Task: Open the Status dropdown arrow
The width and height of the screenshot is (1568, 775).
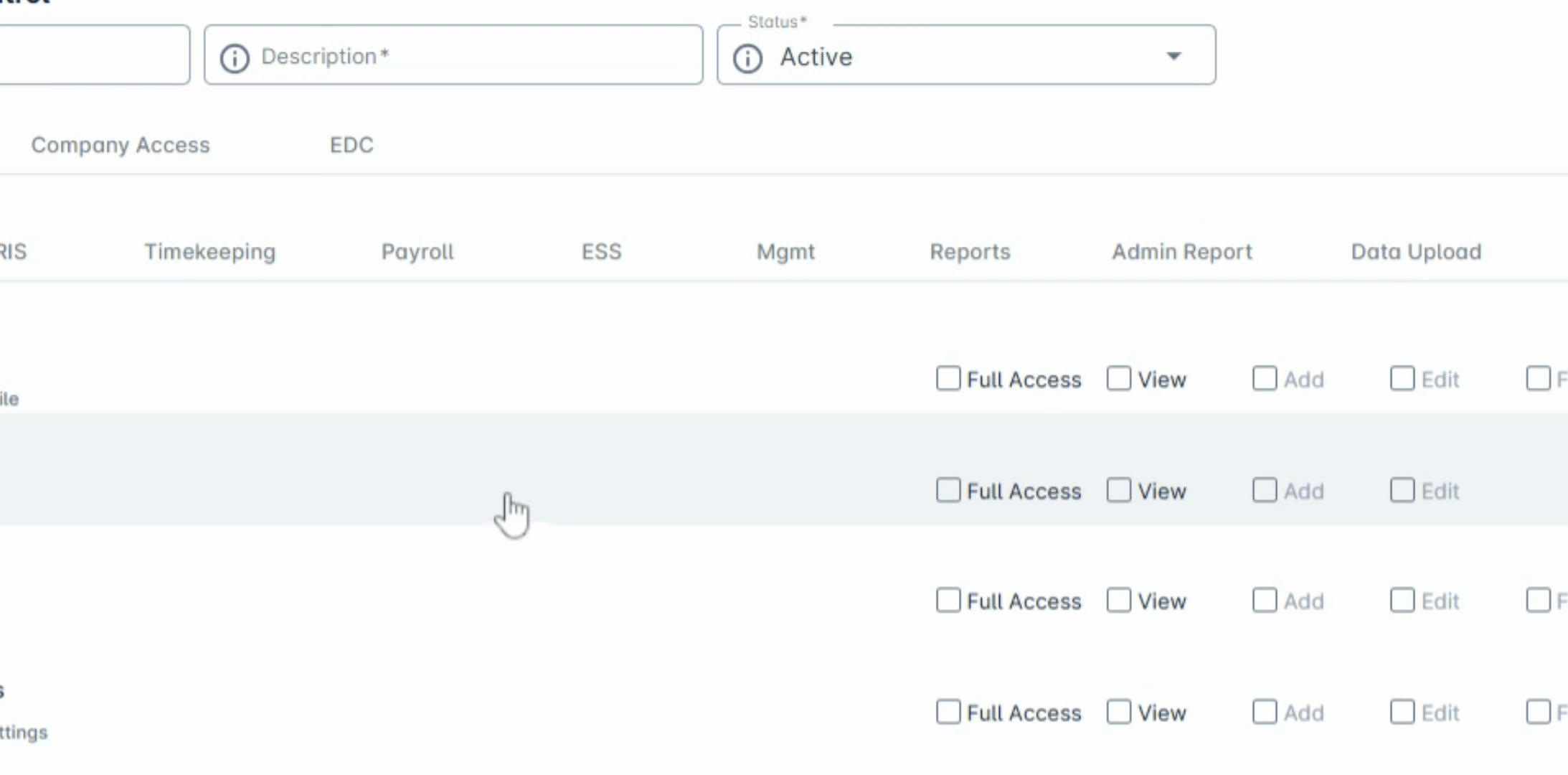Action: [1173, 56]
